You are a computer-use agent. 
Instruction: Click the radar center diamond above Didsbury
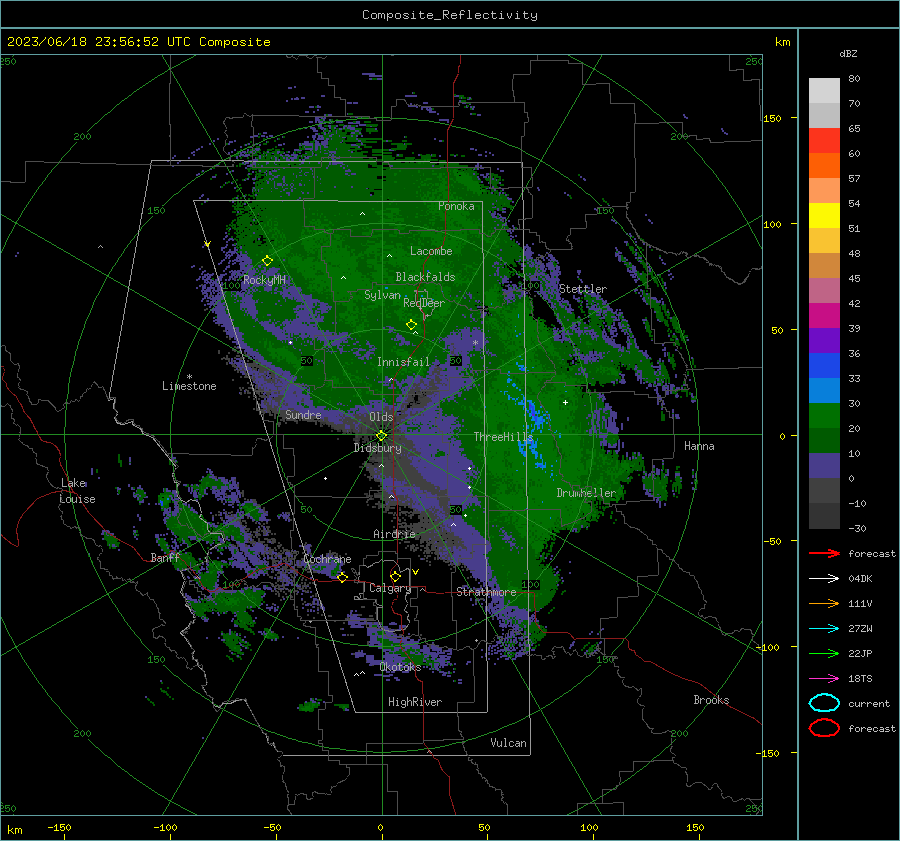(381, 435)
